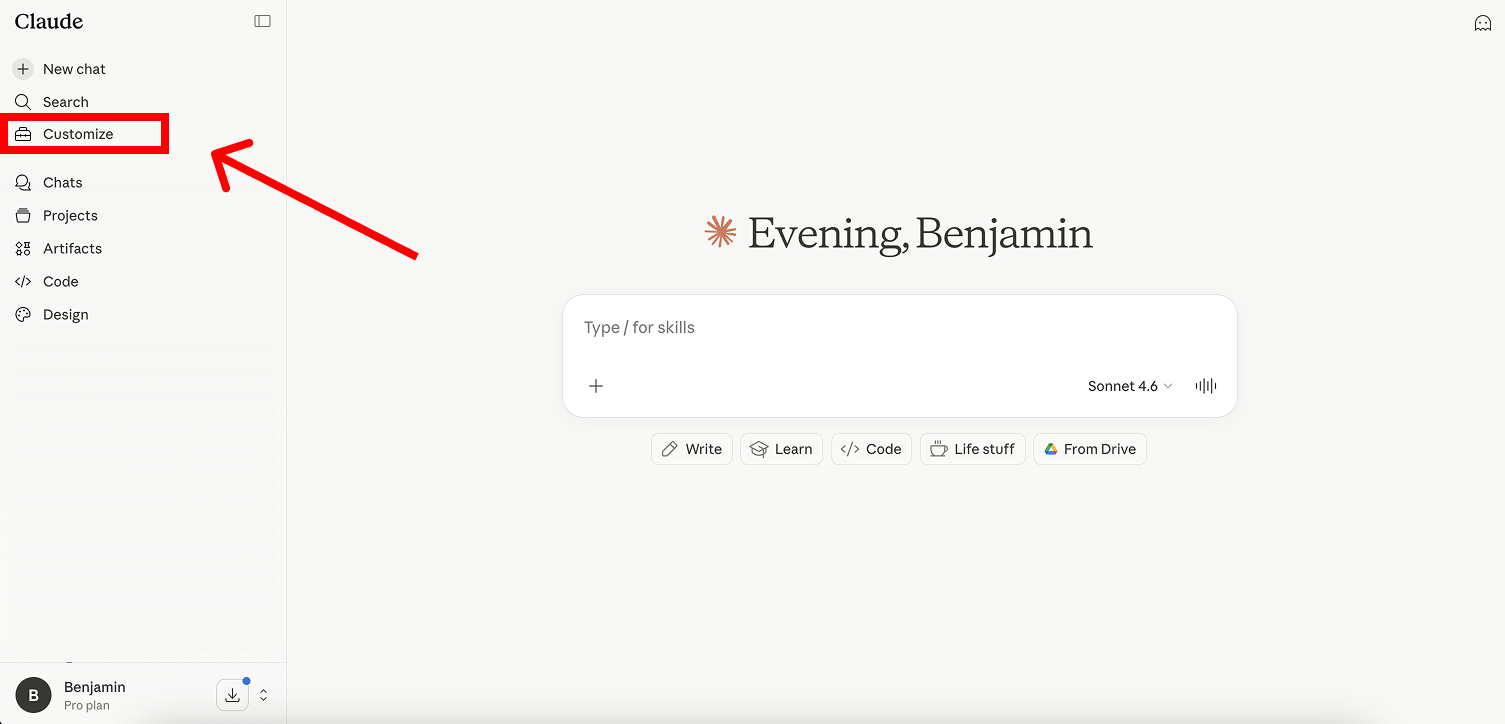The height and width of the screenshot is (724, 1505).
Task: Expand the account menu chevrons
Action: [x=264, y=695]
